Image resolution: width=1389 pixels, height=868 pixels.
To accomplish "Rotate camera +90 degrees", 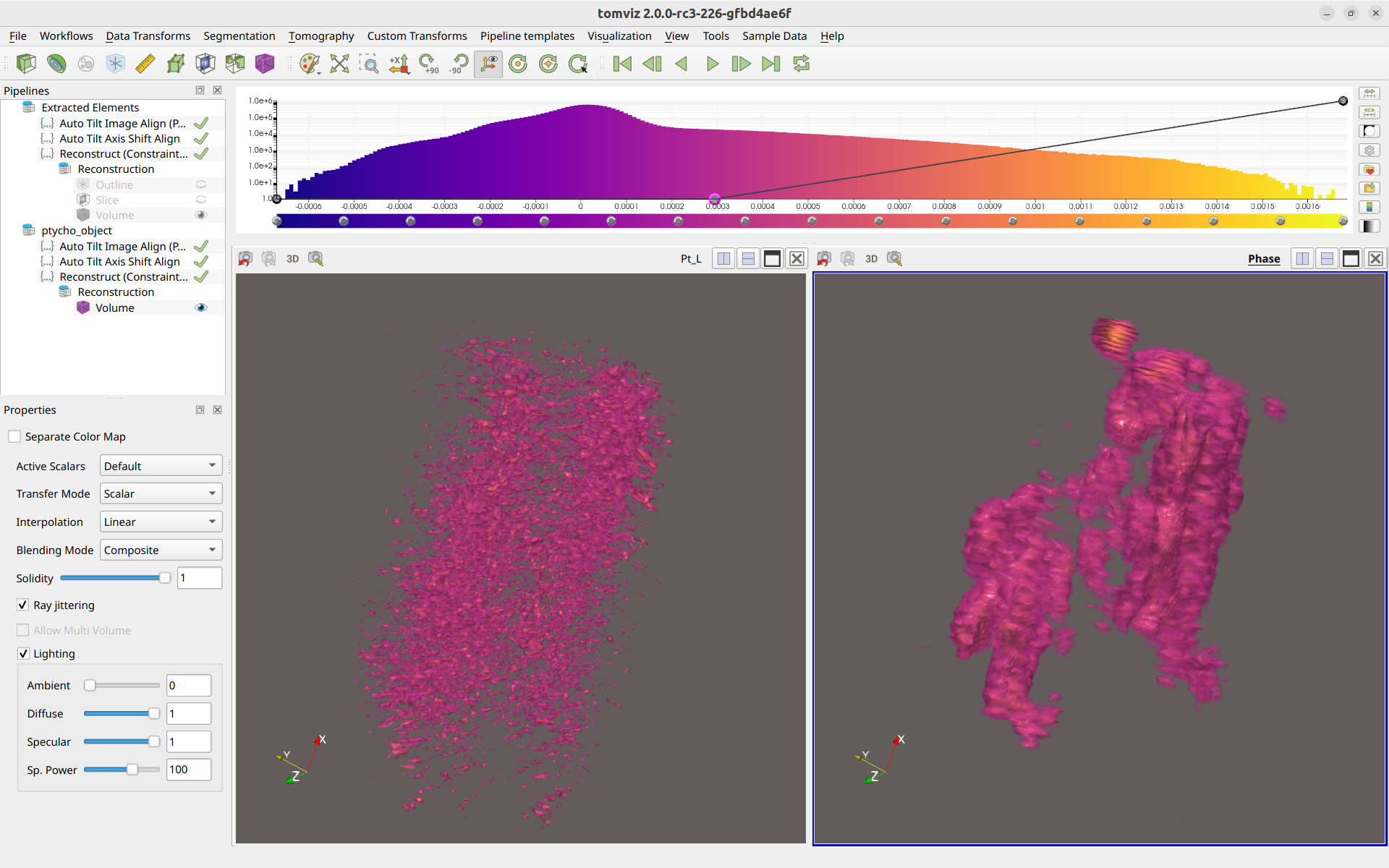I will (428, 64).
